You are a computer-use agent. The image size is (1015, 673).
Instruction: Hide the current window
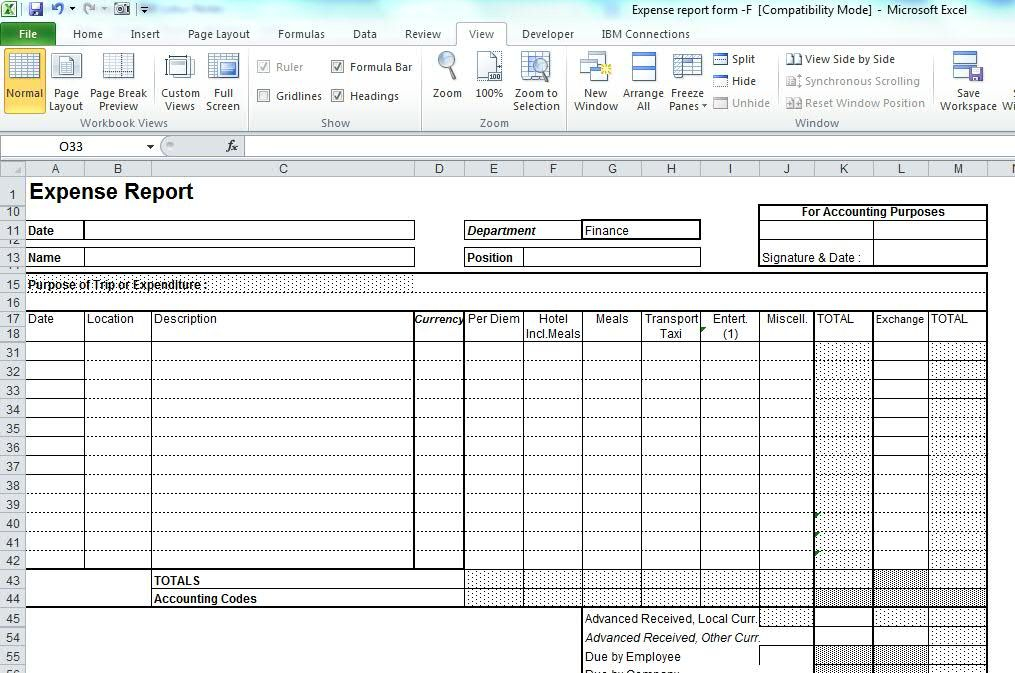pos(734,81)
